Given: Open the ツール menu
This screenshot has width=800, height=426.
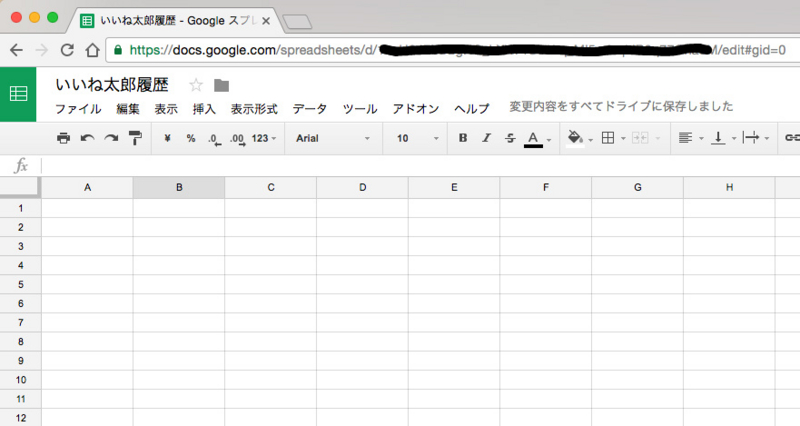Looking at the screenshot, I should [360, 109].
